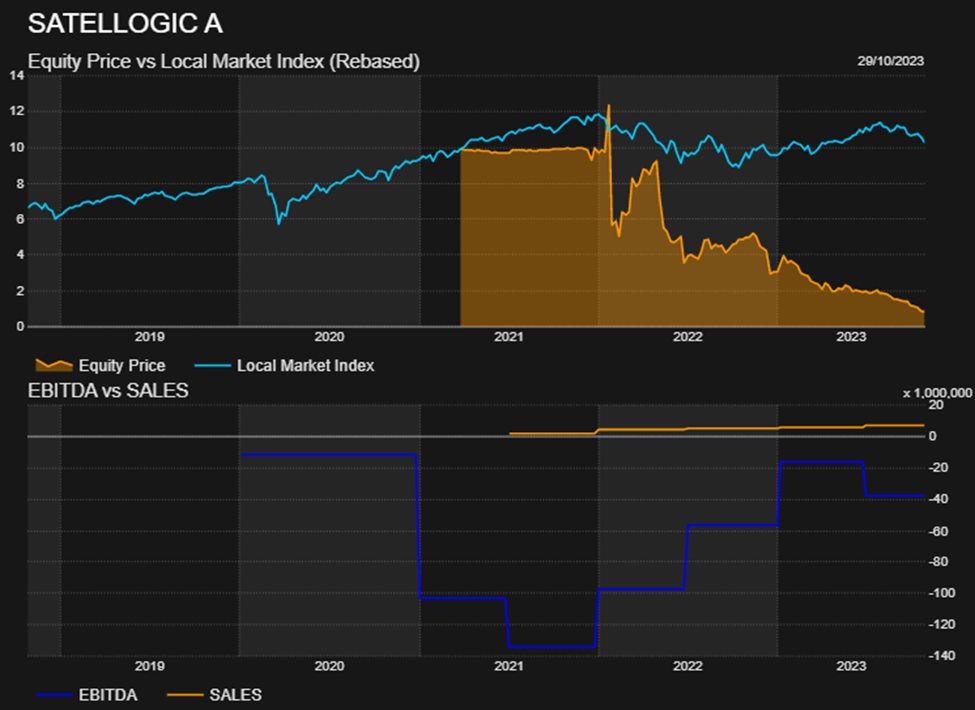
Task: Click the orange SALES legend line marker
Action: click(185, 694)
